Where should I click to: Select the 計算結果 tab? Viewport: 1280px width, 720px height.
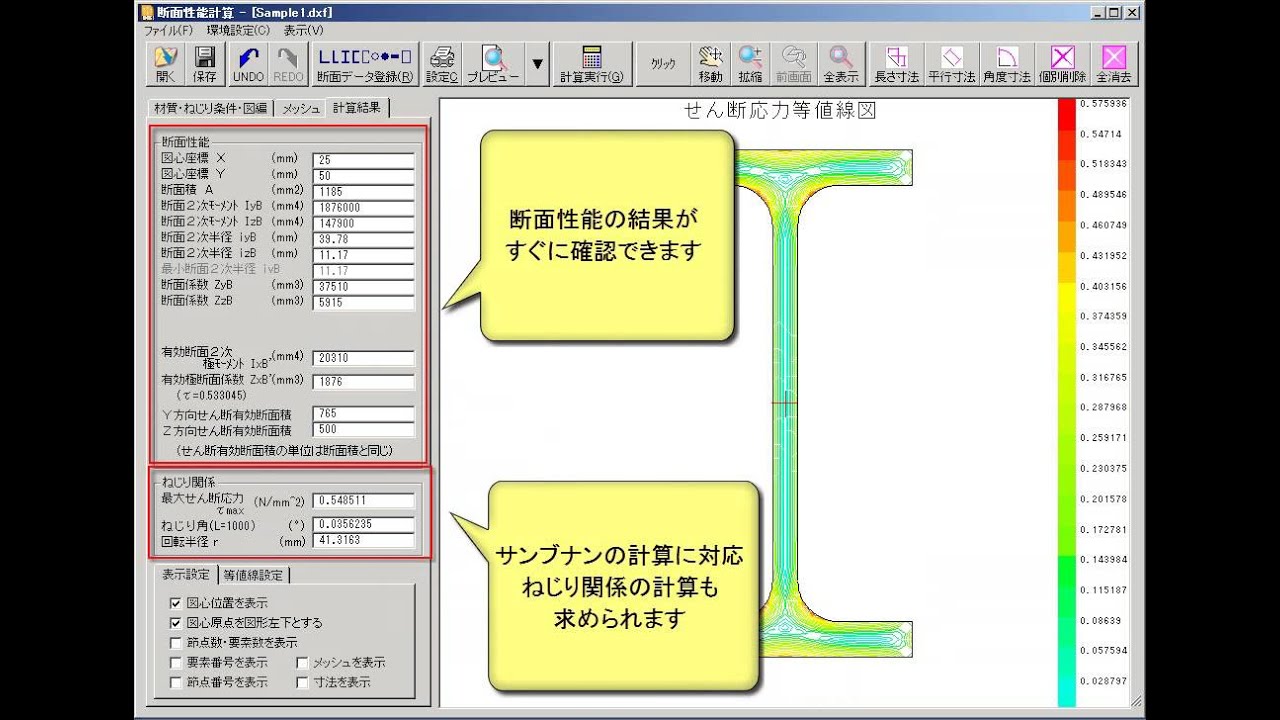point(357,107)
